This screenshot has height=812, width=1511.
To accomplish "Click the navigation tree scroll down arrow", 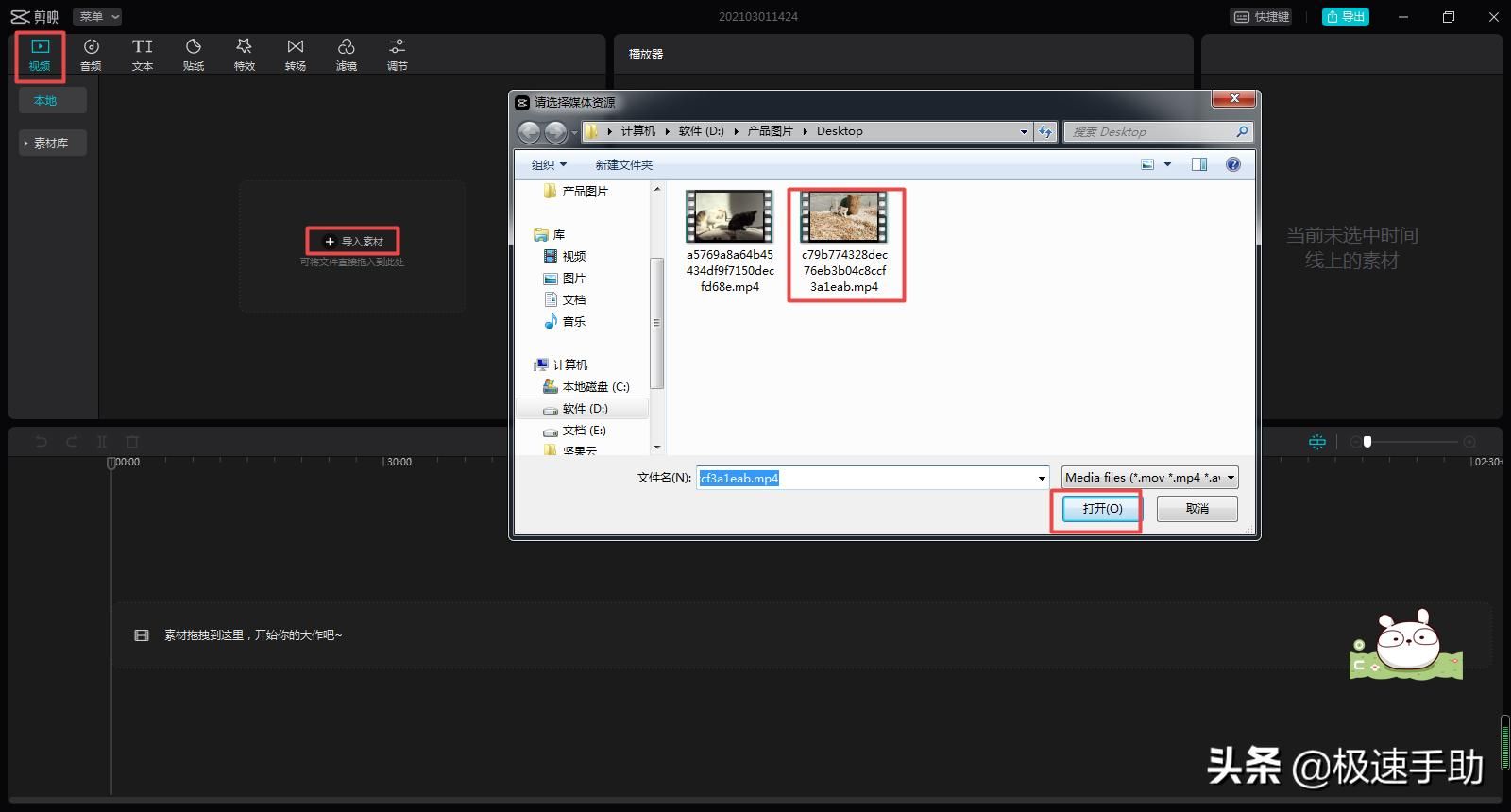I will coord(657,448).
